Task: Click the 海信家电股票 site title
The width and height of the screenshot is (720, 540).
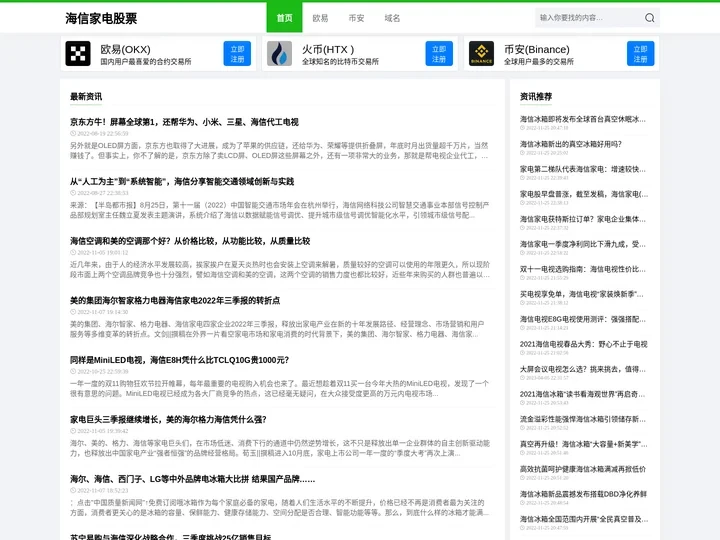Action: click(101, 18)
